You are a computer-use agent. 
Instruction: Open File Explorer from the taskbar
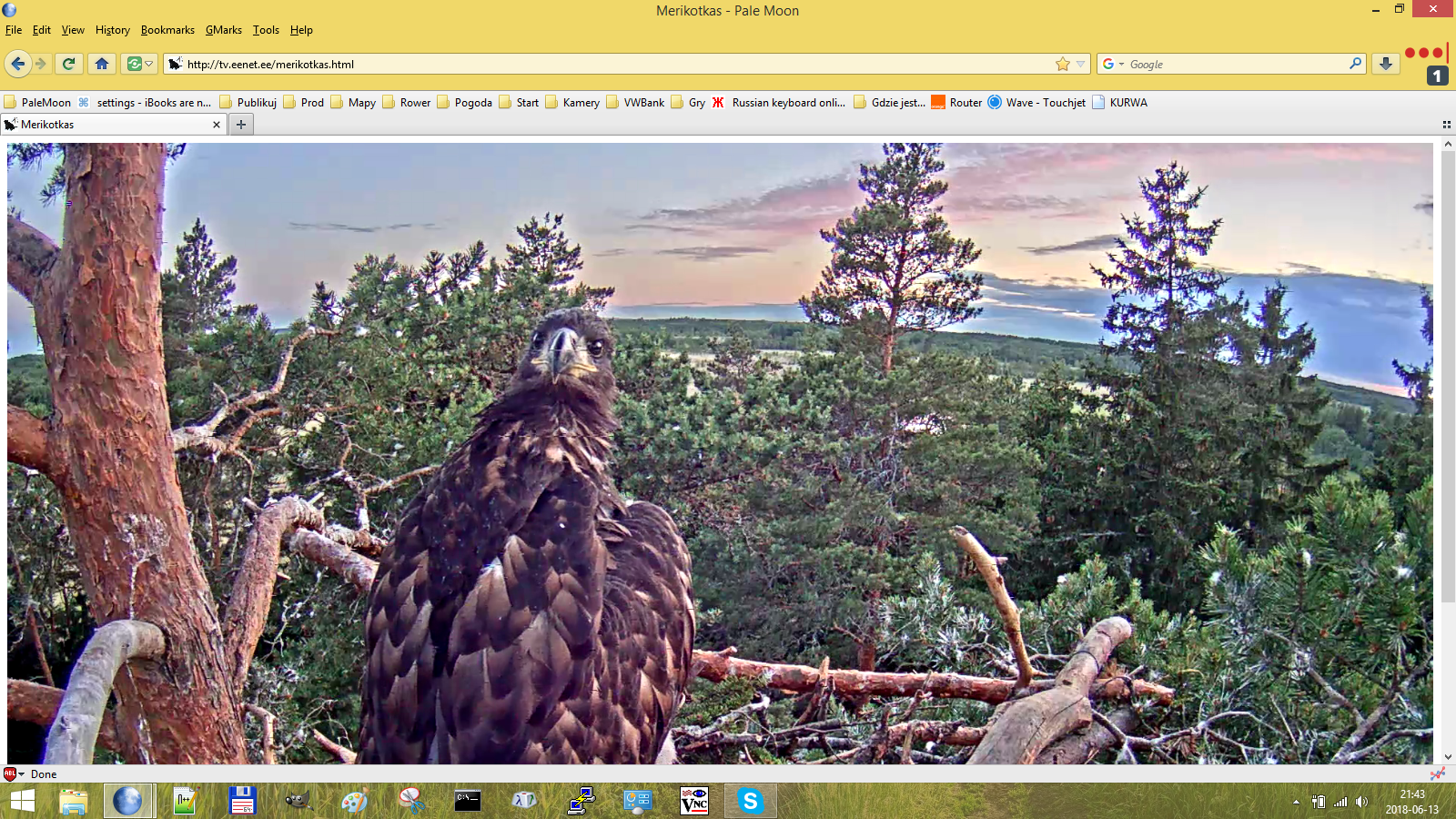click(73, 801)
